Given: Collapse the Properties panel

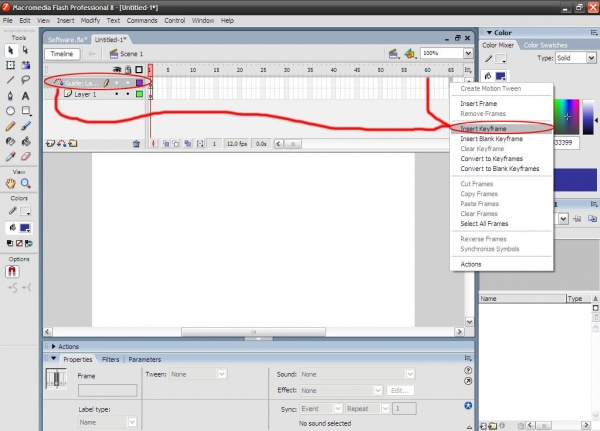Looking at the screenshot, I should 54,359.
